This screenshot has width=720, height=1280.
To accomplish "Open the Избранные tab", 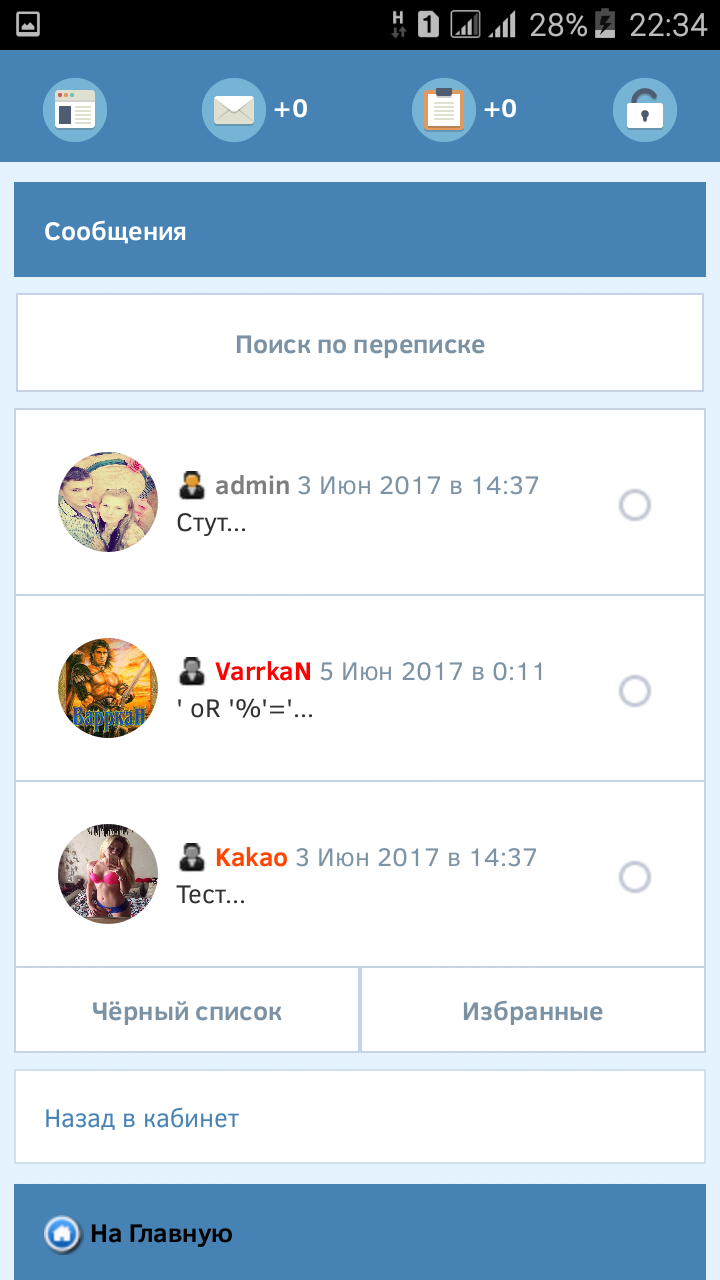I will point(533,1011).
